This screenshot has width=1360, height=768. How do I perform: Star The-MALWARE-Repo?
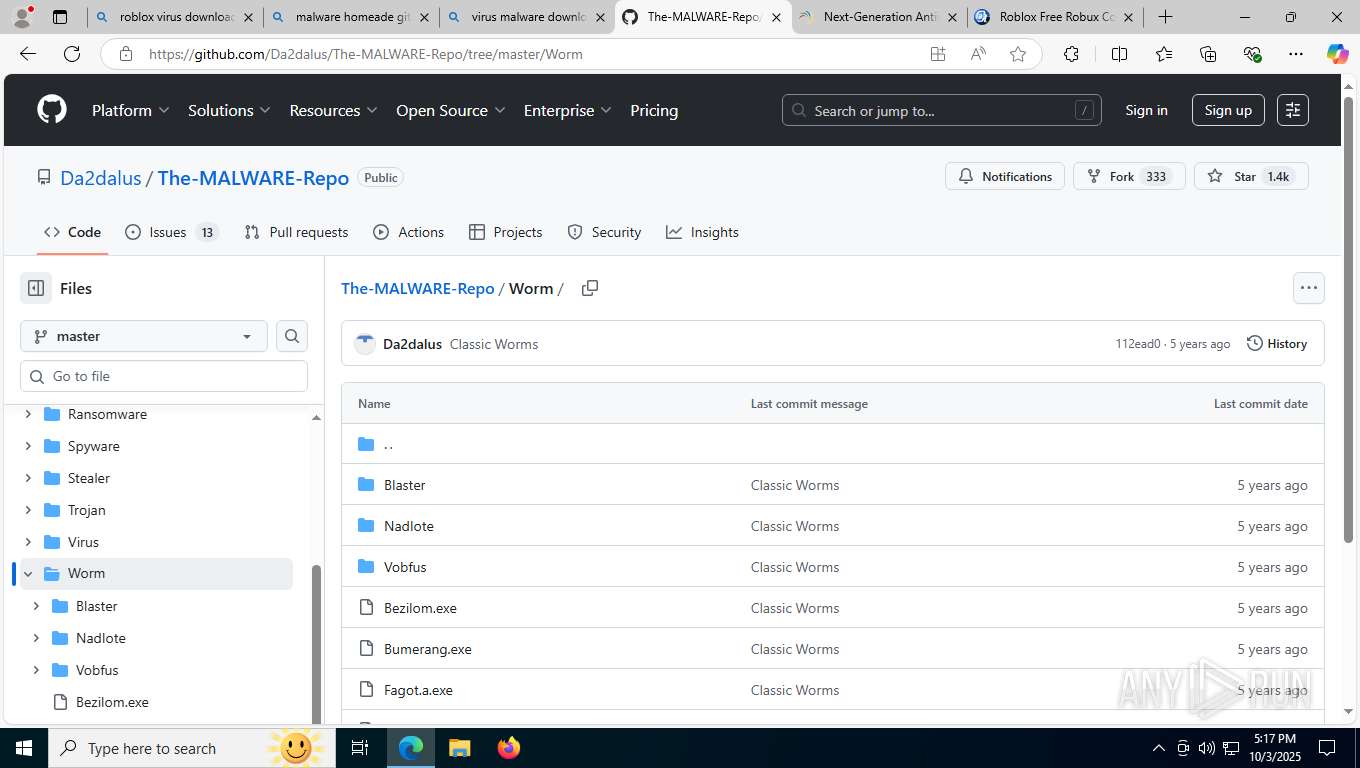tap(1251, 176)
